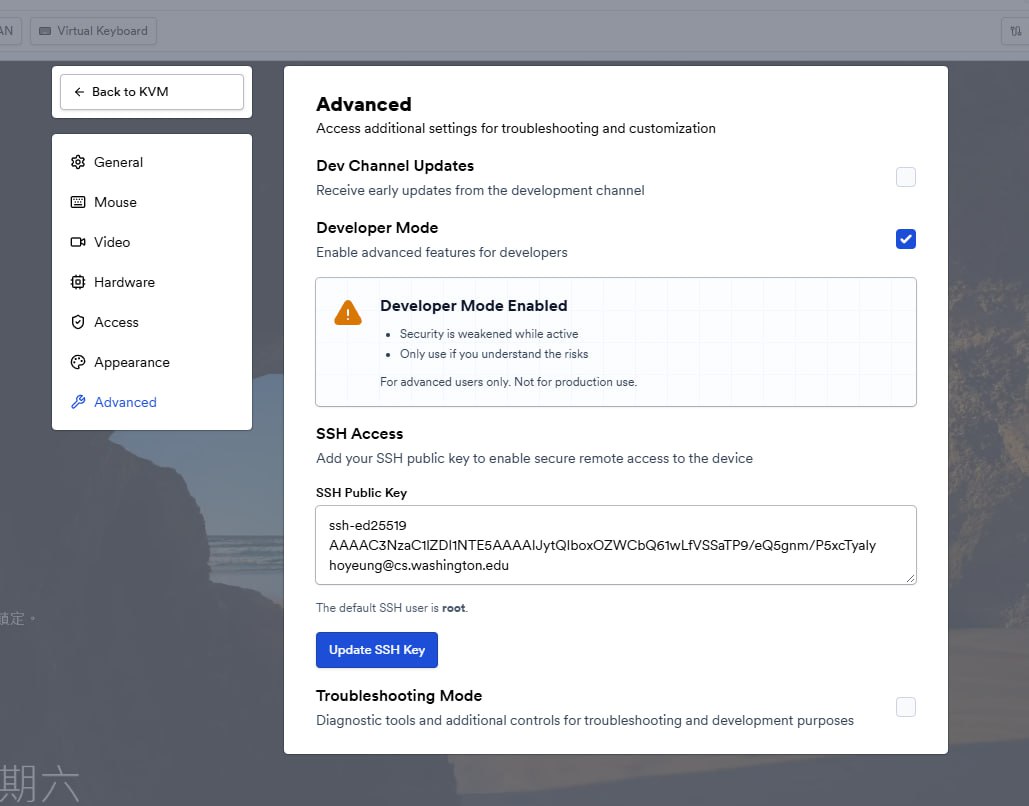
Task: Go to the Video settings page
Action: [112, 242]
